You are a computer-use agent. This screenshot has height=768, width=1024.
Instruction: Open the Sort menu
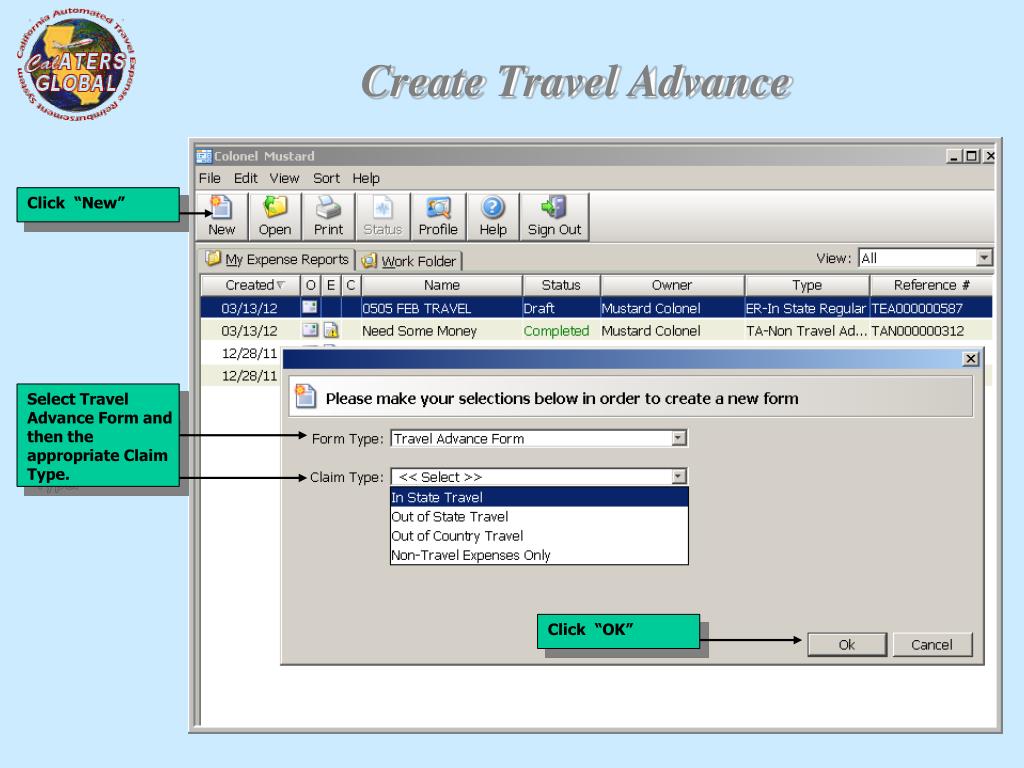326,178
